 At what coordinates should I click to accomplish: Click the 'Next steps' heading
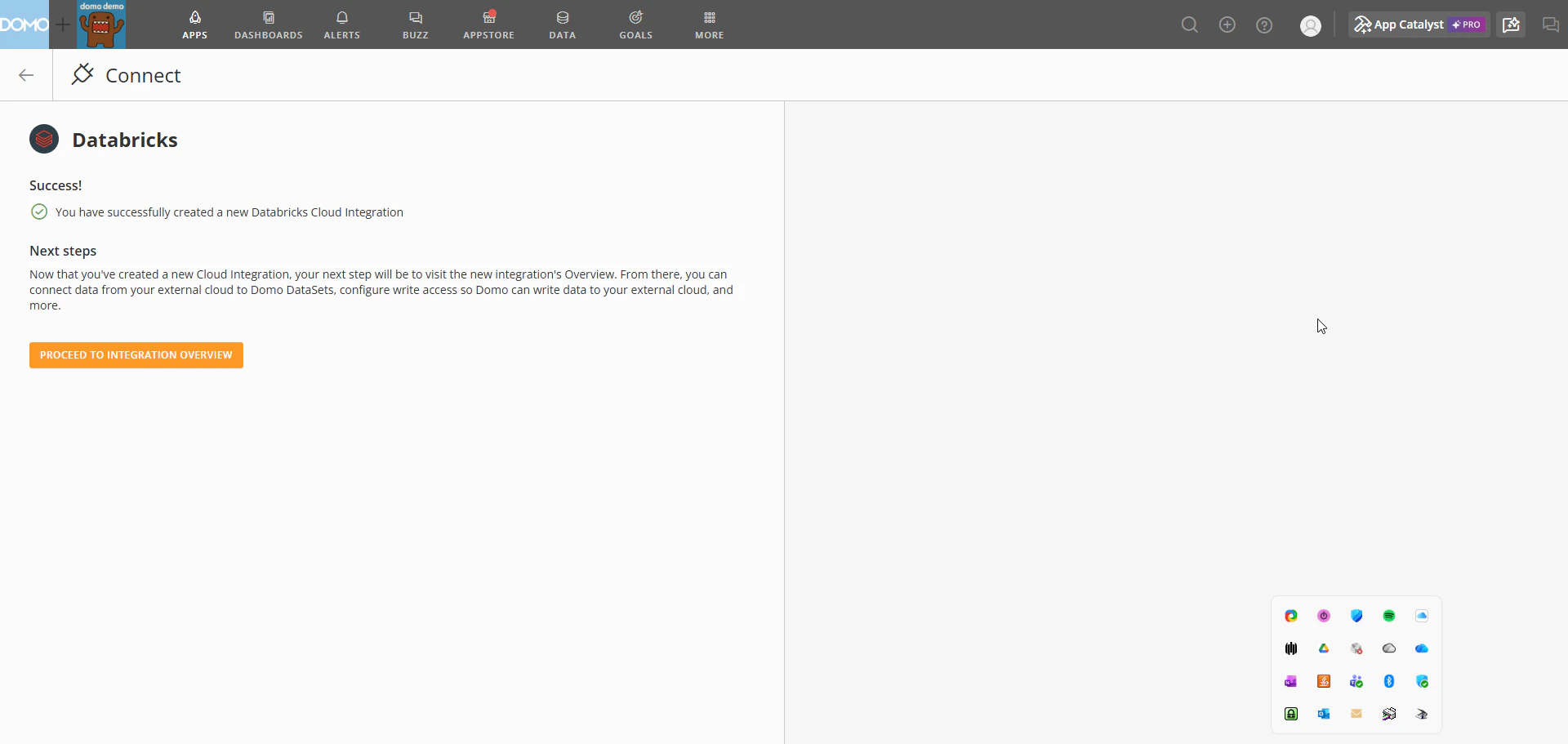tap(63, 251)
